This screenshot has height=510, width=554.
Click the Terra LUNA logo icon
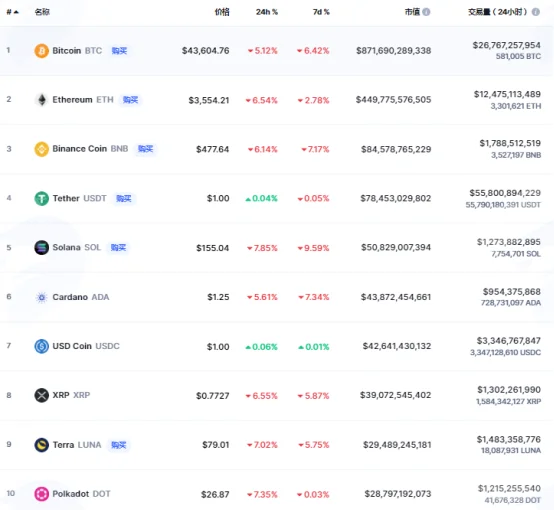coord(41,445)
